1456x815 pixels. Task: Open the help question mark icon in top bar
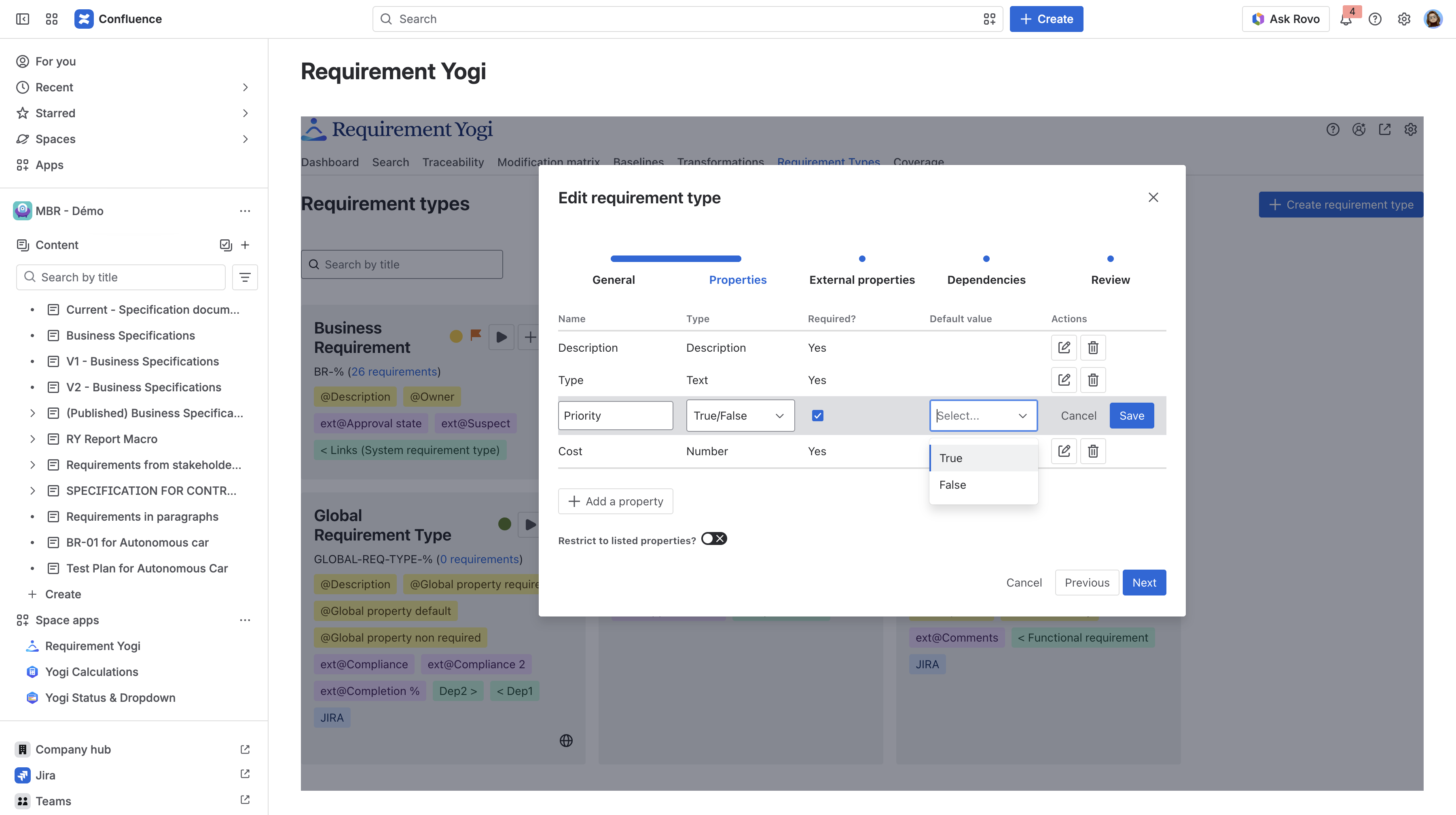tap(1375, 19)
